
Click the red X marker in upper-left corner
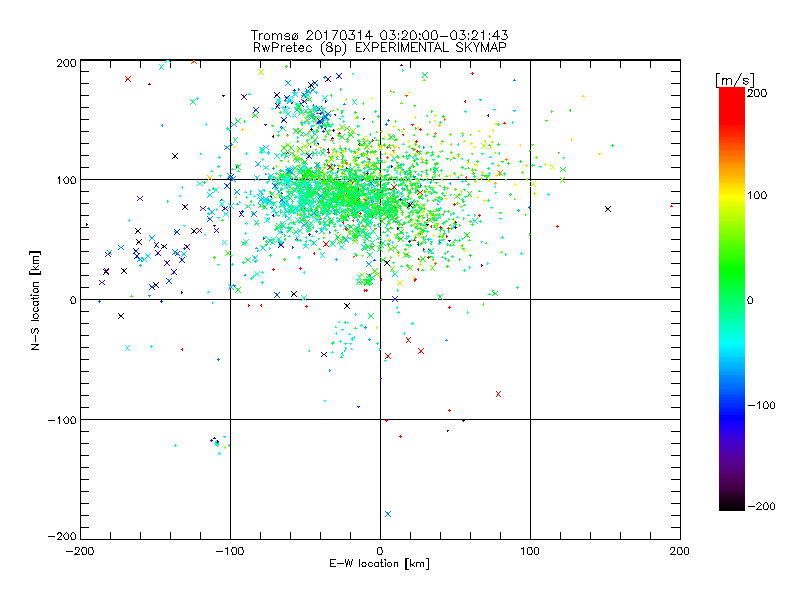pos(128,79)
